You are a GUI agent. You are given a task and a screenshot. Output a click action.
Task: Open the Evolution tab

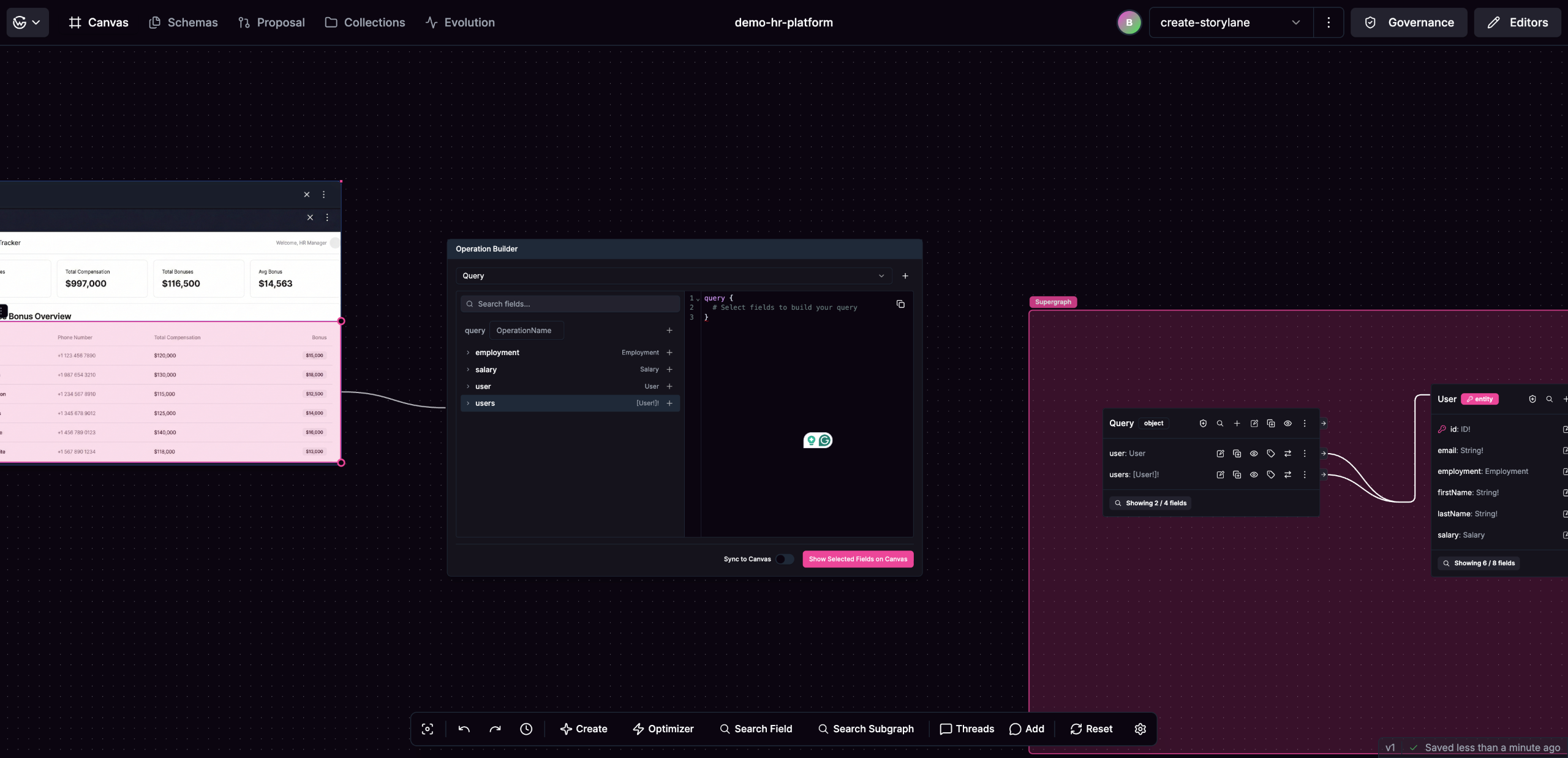coord(460,23)
